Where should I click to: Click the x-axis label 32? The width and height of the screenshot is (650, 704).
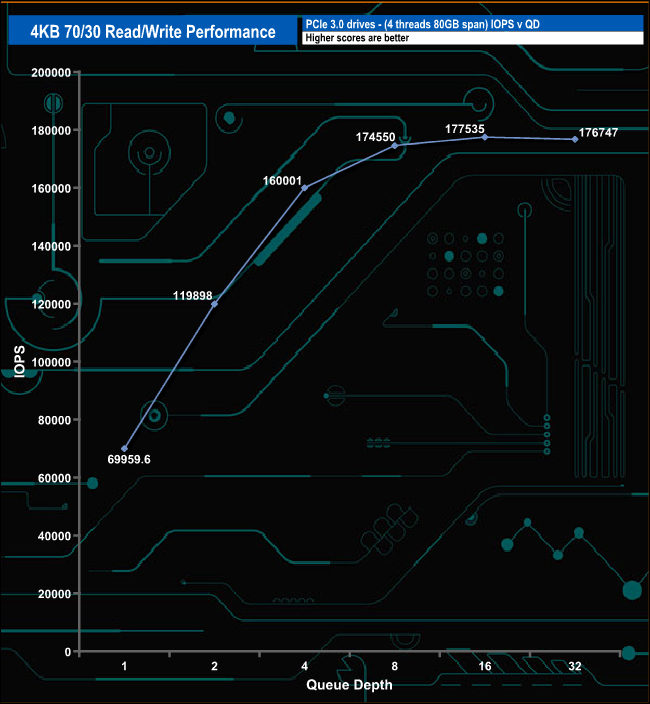pyautogui.click(x=575, y=666)
